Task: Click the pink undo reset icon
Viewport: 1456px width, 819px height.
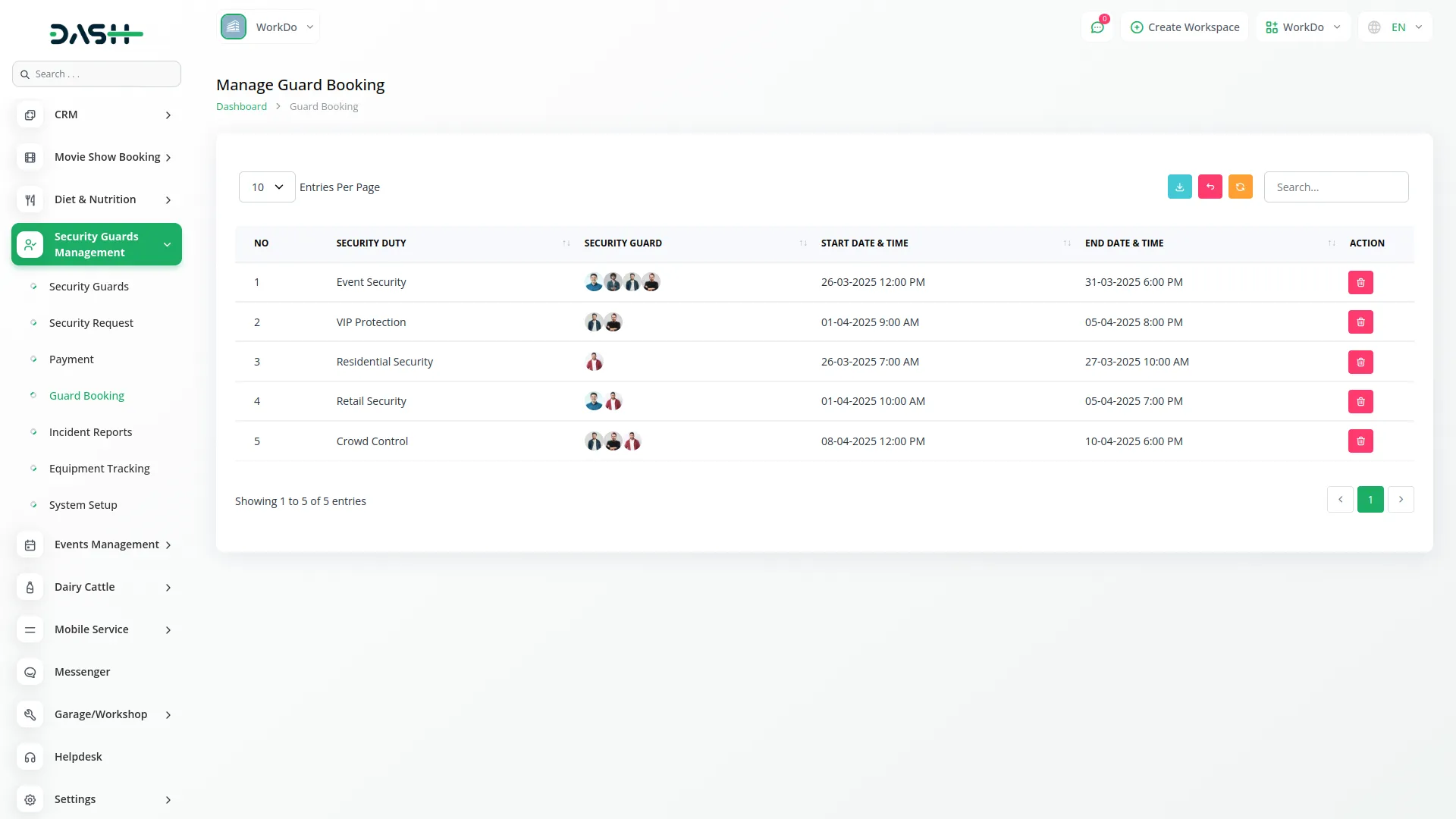Action: point(1210,187)
